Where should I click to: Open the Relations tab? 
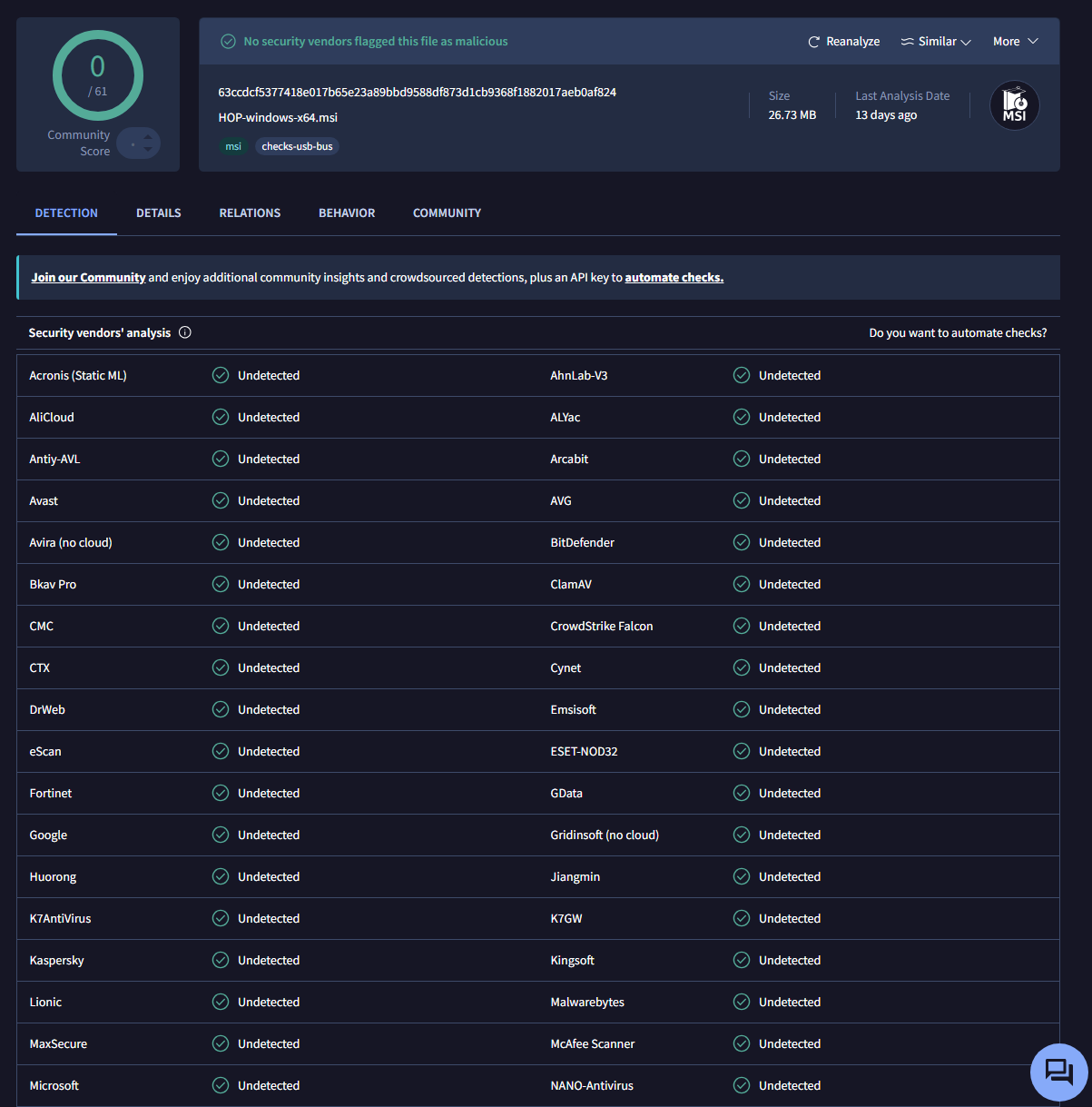pyautogui.click(x=250, y=213)
